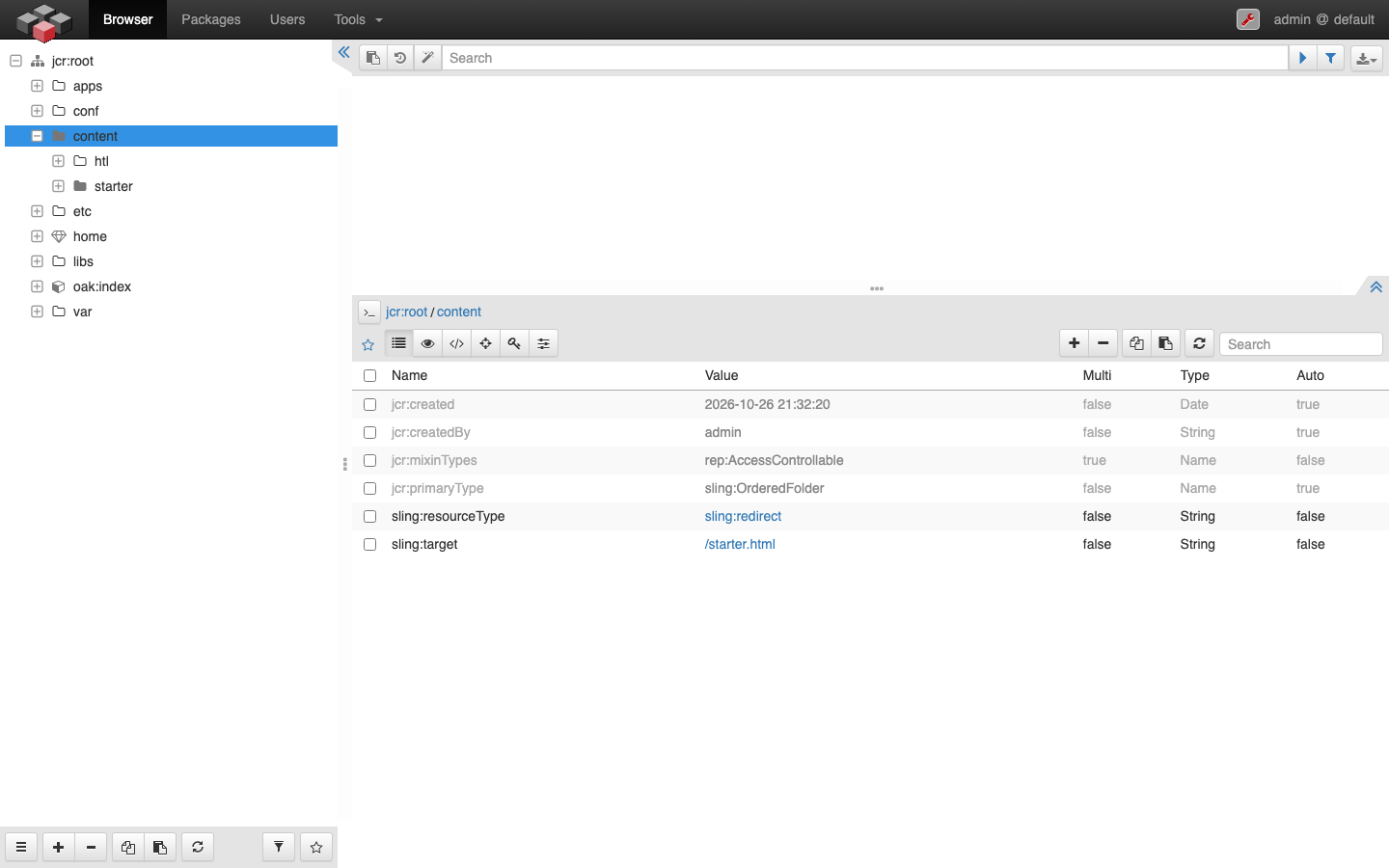The height and width of the screenshot is (868, 1389).
Task: Open the query export download dropdown
Action: (1367, 58)
